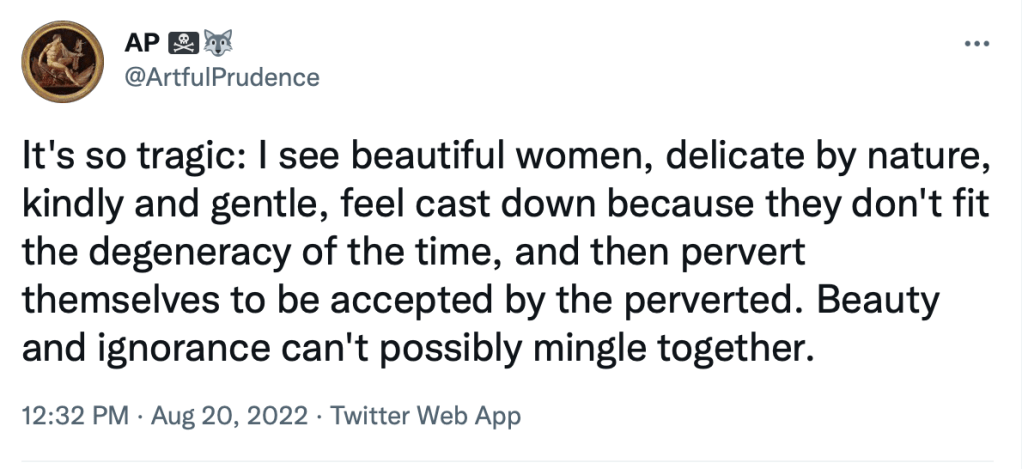Click the 12:32 PM timestamp
Screen dimensions: 1022x469
71,415
